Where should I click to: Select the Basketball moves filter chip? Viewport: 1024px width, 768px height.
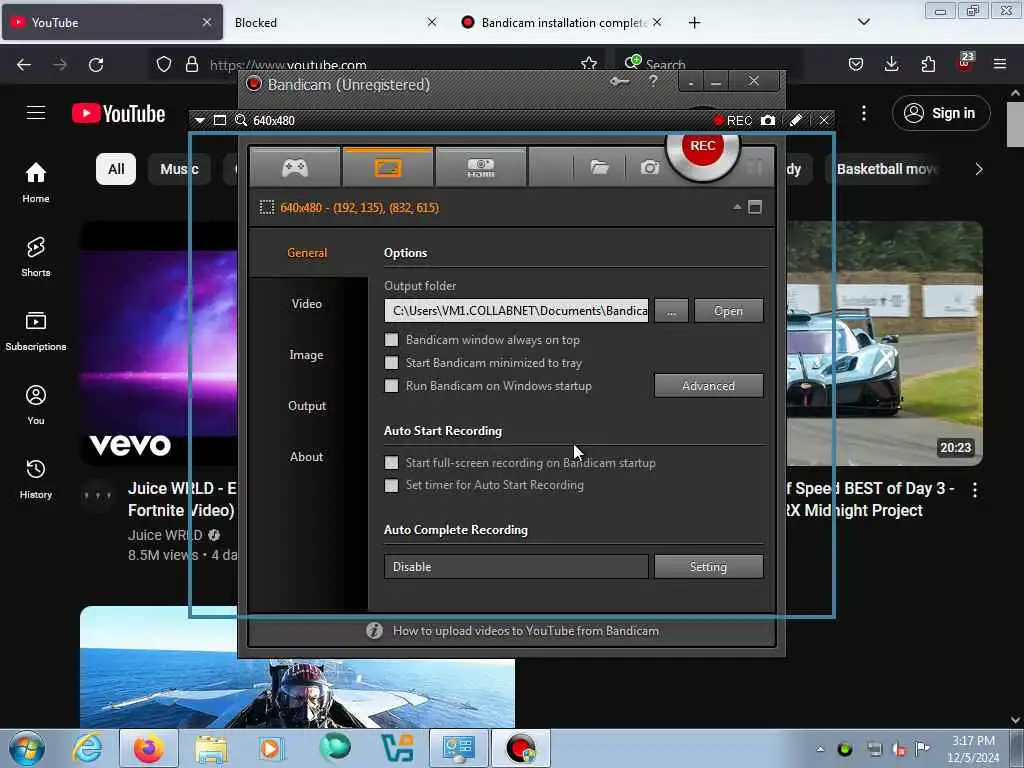point(886,169)
